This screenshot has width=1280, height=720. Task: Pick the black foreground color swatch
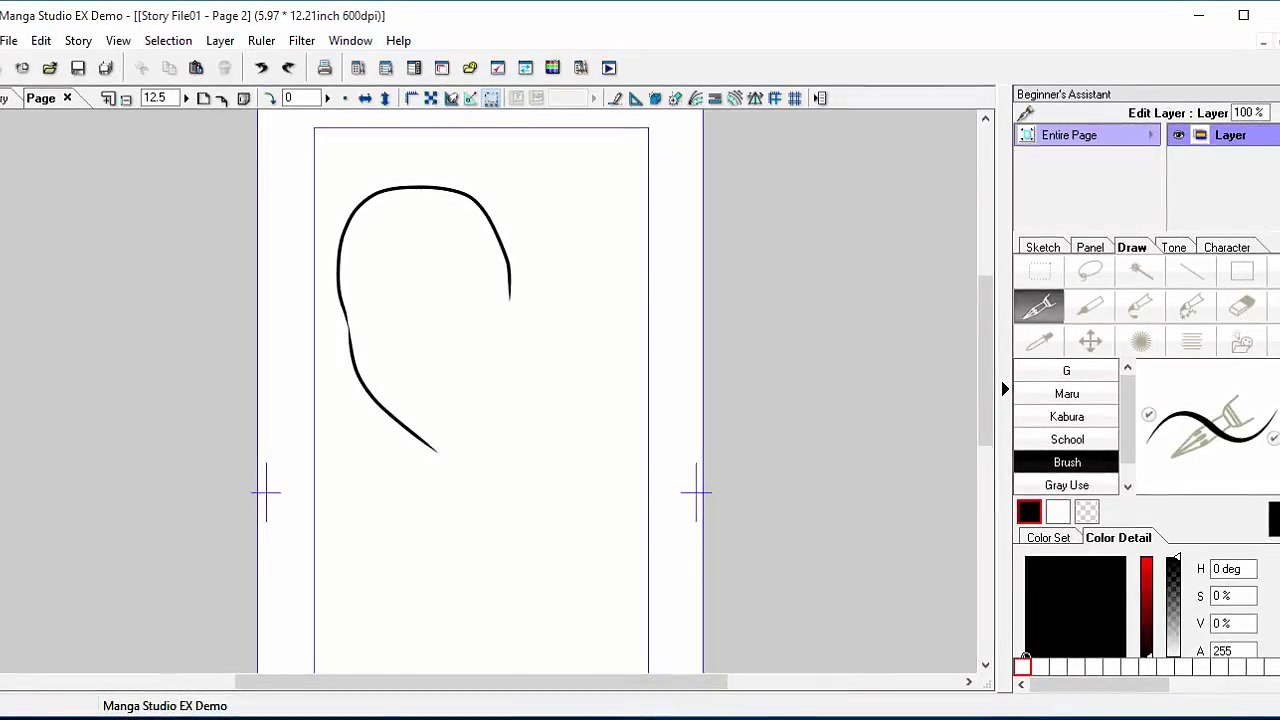coord(1029,513)
